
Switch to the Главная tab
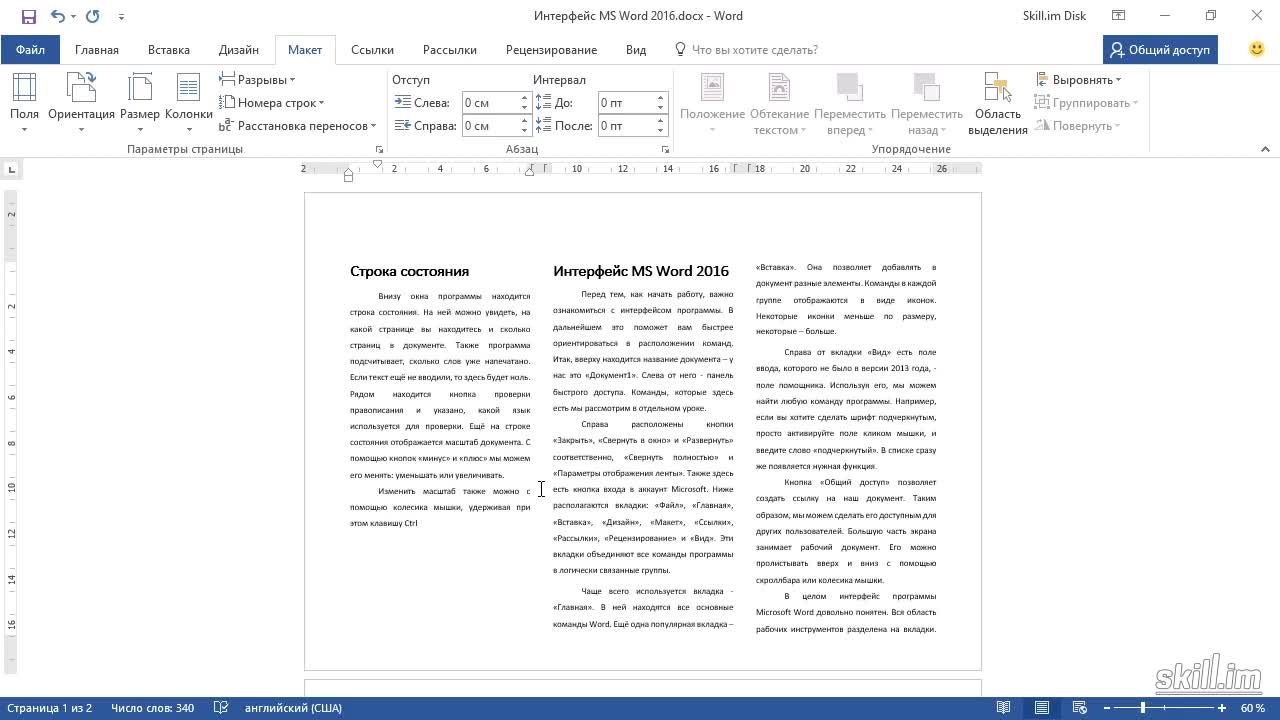pyautogui.click(x=97, y=50)
